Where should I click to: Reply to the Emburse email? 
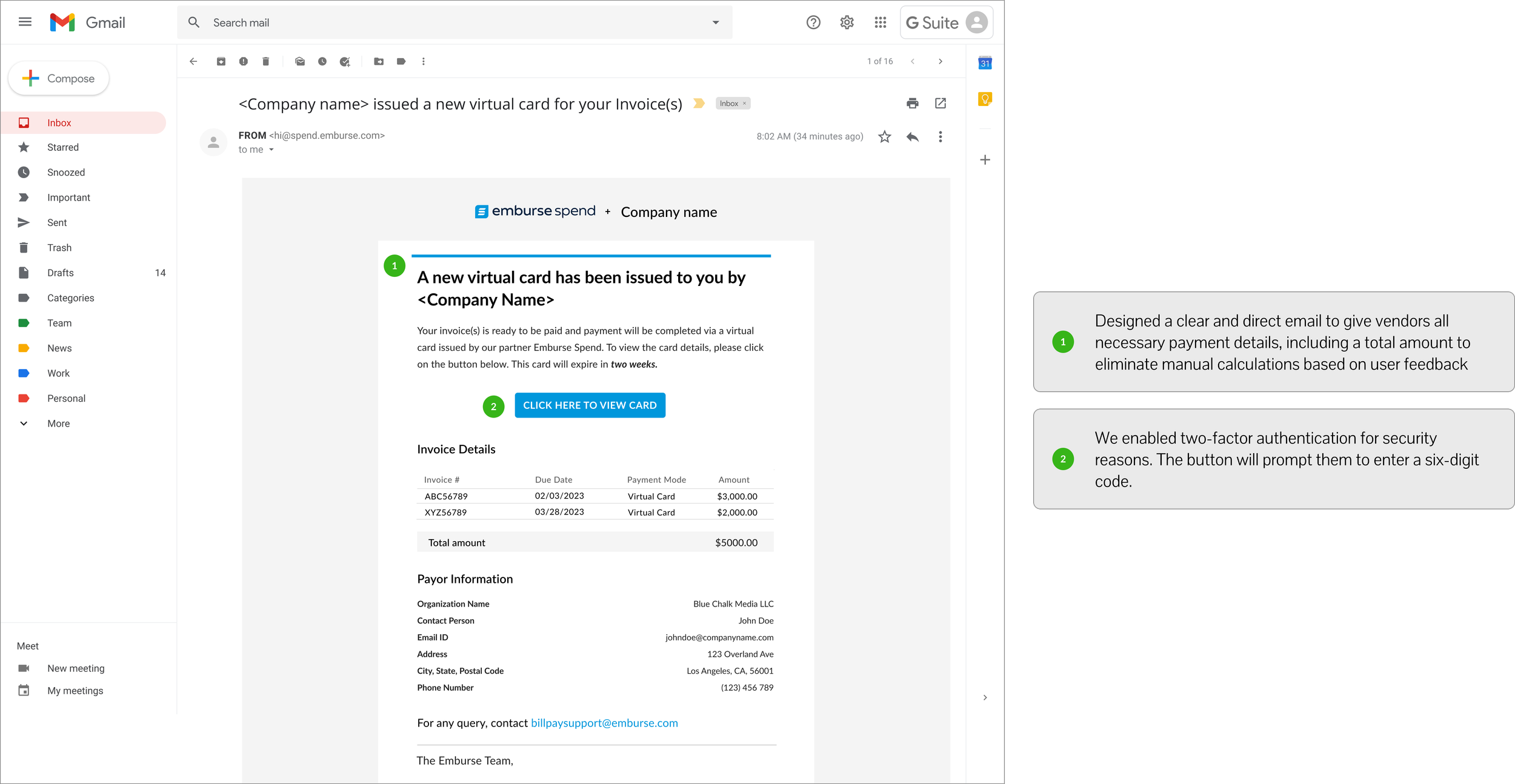(x=912, y=137)
